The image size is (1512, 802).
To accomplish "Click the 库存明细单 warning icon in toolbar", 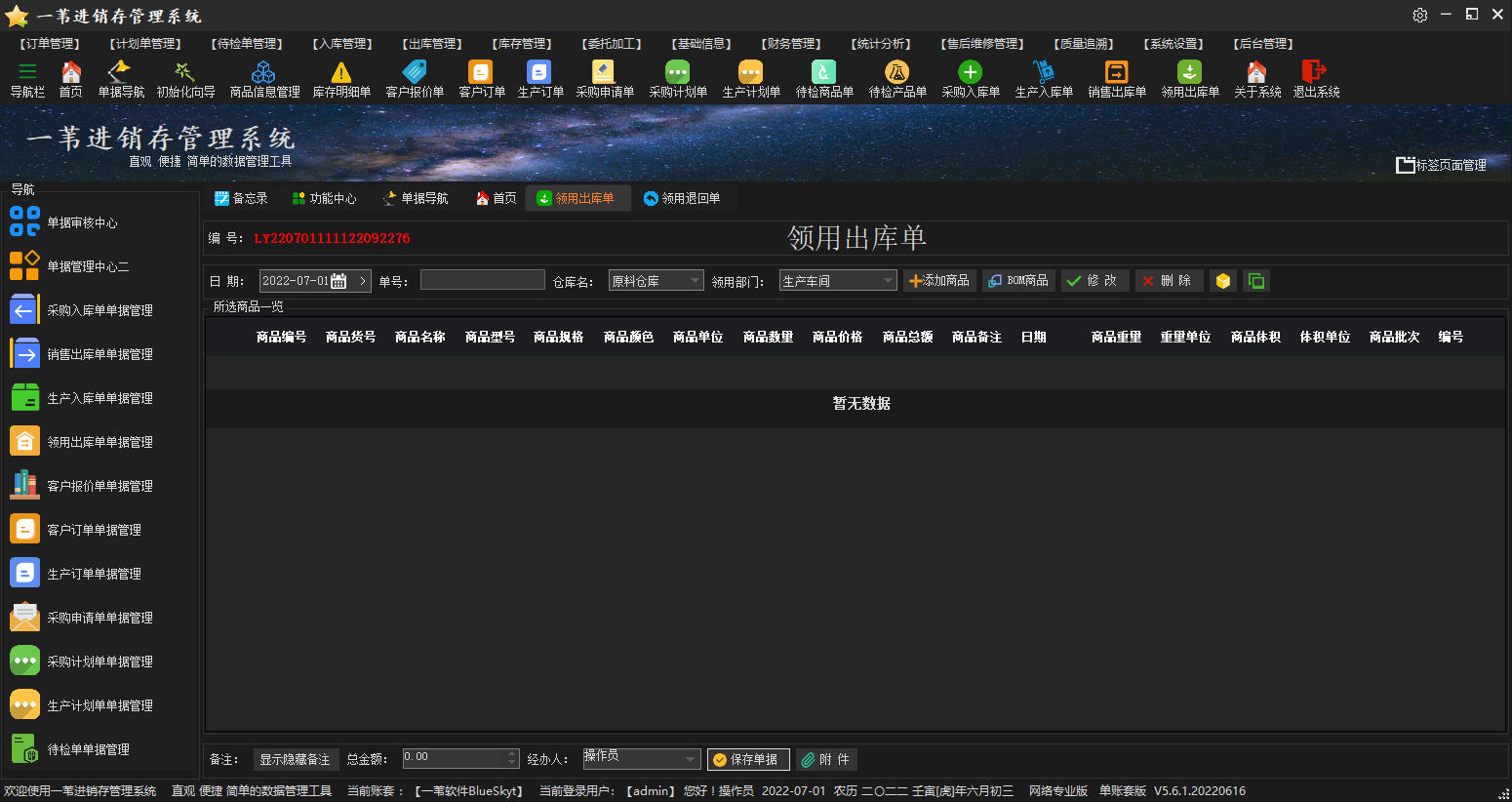I will (x=340, y=73).
